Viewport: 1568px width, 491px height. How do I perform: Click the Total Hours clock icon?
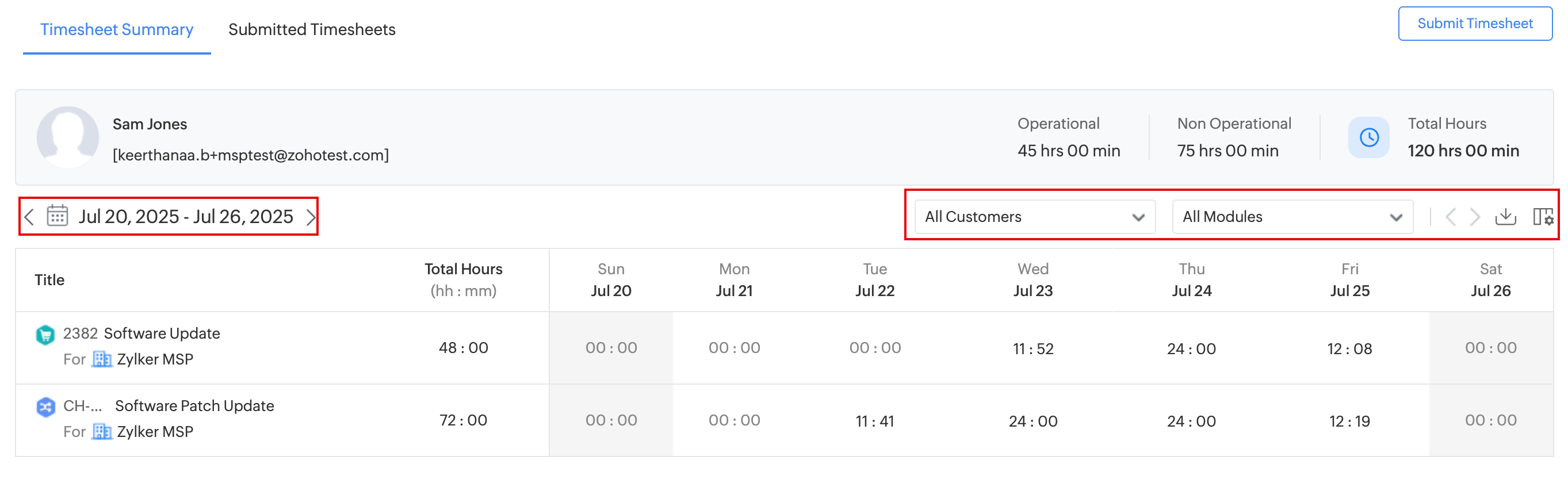(1368, 137)
